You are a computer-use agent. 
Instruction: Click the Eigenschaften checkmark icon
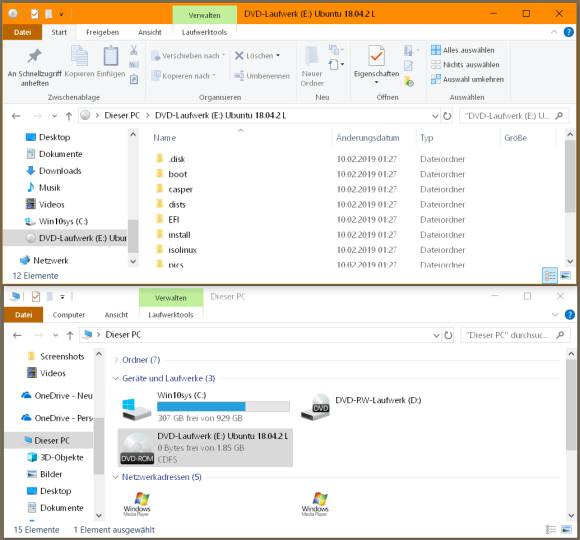tap(376, 55)
